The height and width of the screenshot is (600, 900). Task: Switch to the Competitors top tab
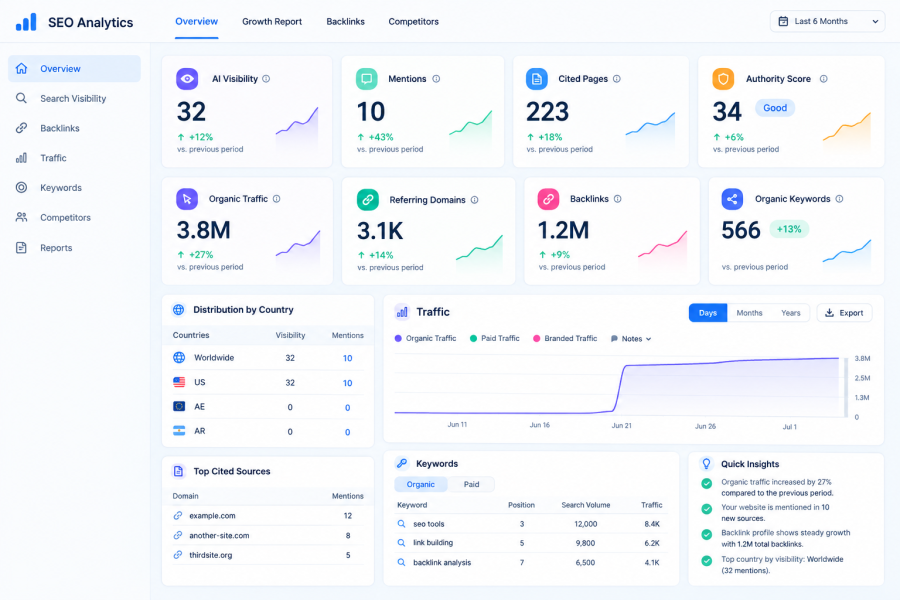[x=413, y=22]
